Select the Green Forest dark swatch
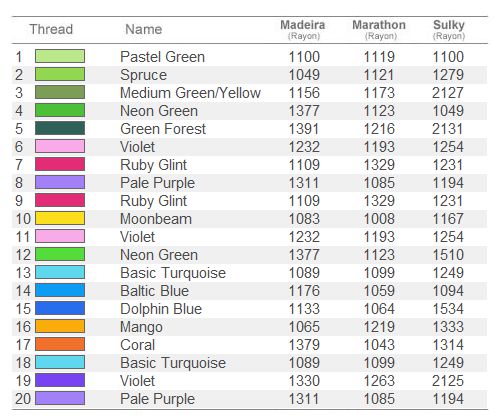The image size is (500, 420). click(x=60, y=128)
